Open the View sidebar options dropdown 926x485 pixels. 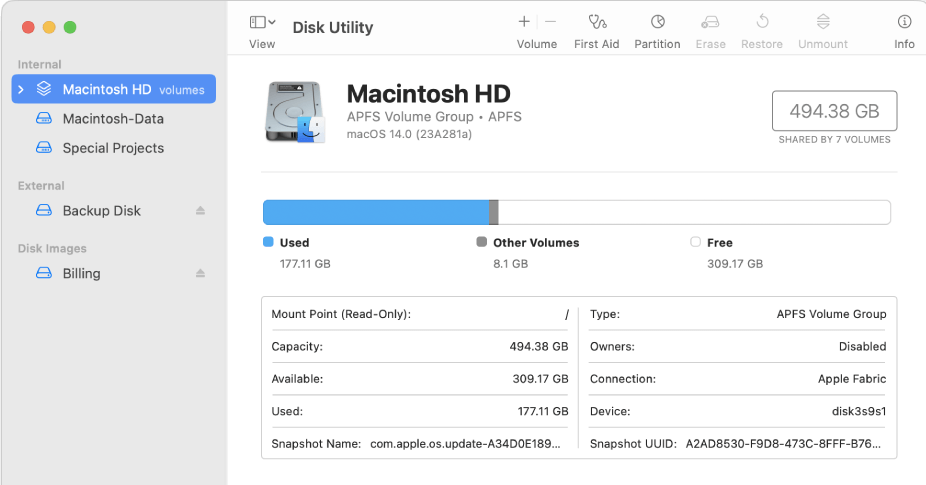pos(262,22)
